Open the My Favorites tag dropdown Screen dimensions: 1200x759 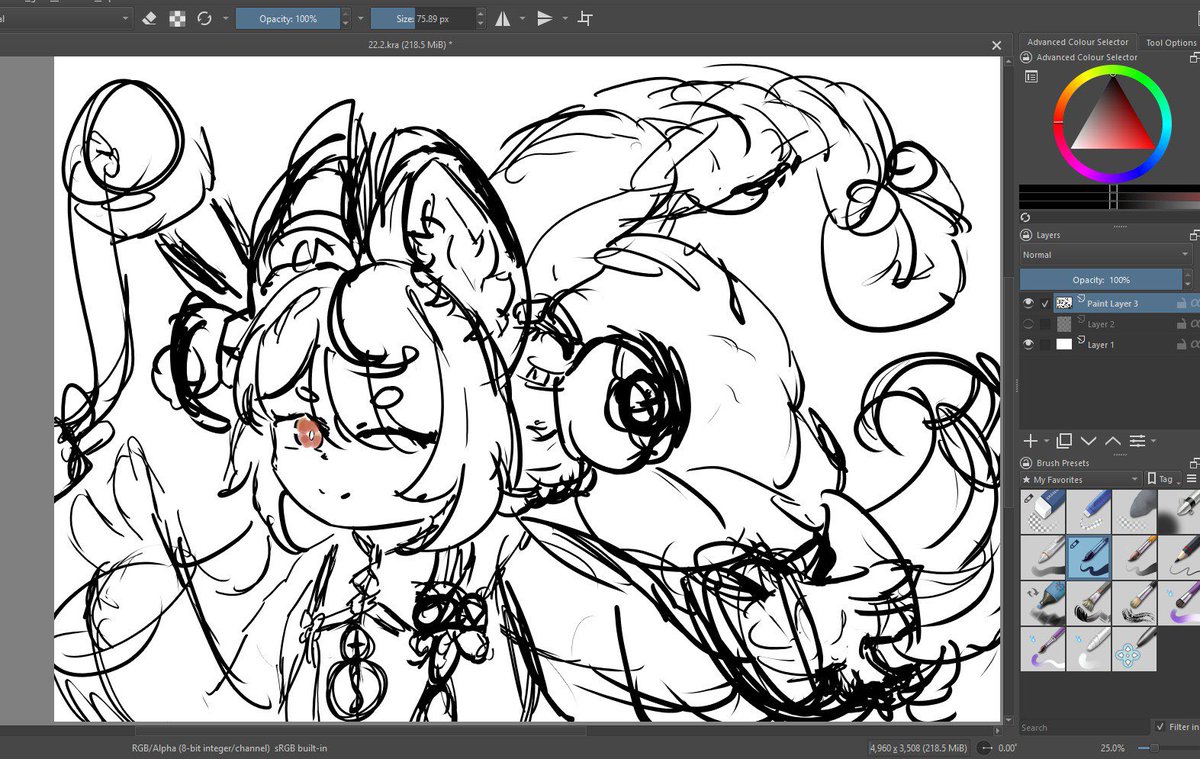[x=1080, y=479]
